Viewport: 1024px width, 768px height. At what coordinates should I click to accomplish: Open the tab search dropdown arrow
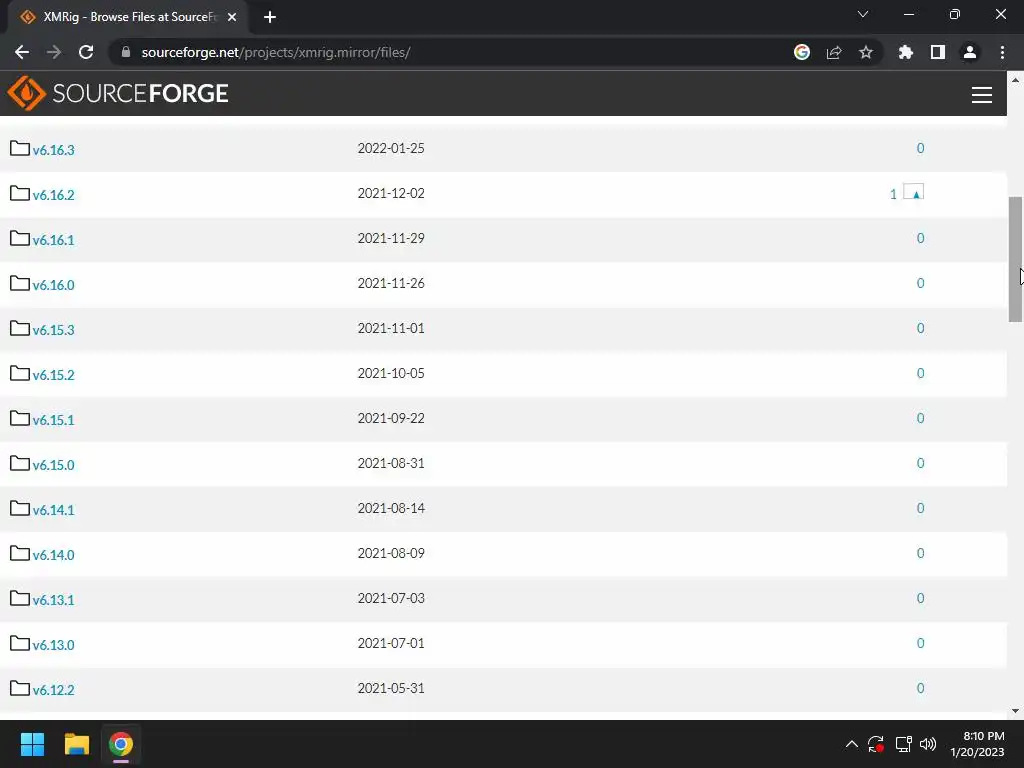pos(863,14)
